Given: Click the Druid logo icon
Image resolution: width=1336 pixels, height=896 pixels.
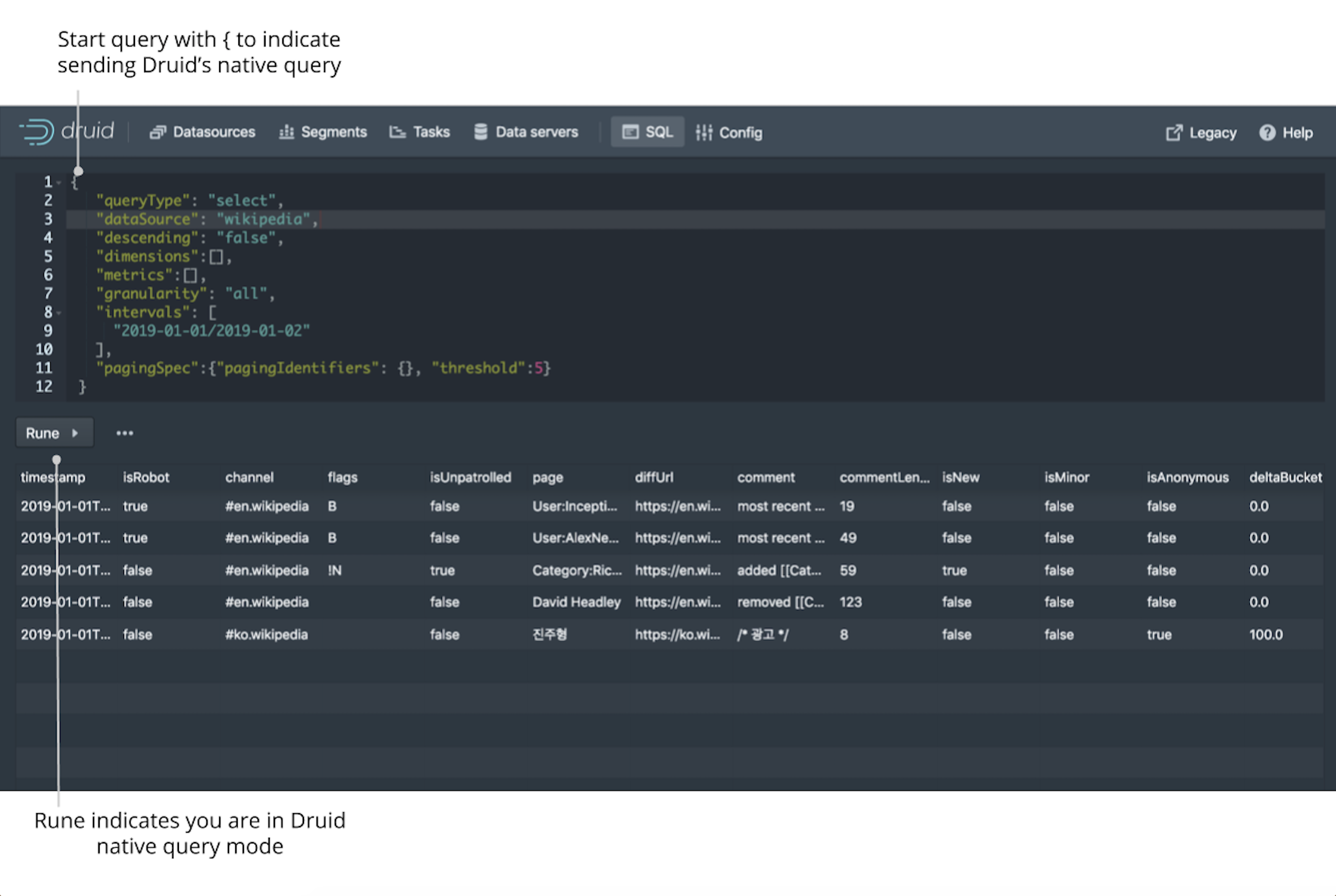Looking at the screenshot, I should [x=37, y=132].
